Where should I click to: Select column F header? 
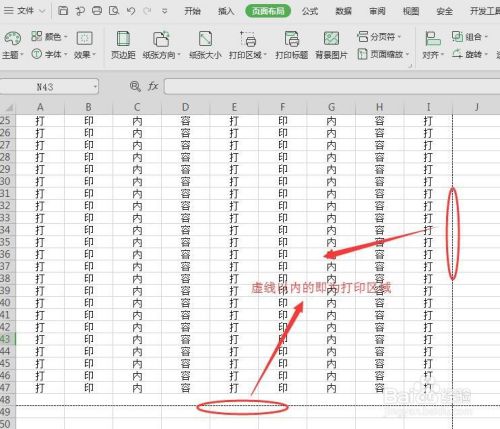283,108
